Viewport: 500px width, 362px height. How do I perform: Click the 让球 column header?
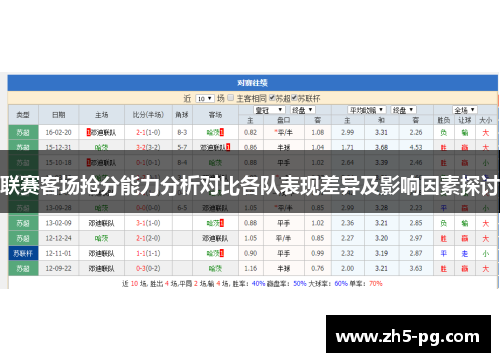(x=465, y=120)
